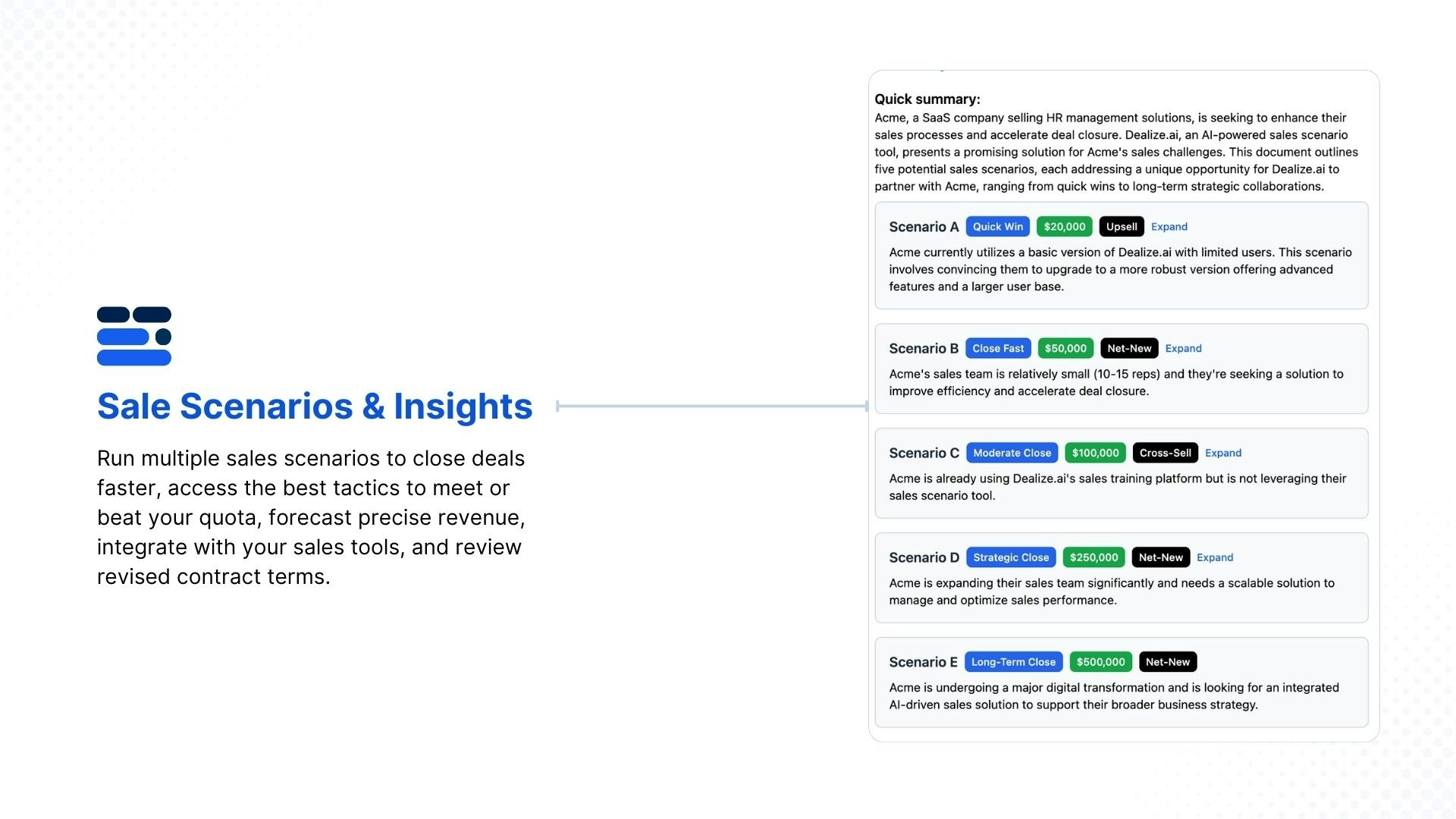Image resolution: width=1456 pixels, height=819 pixels.
Task: Select the $100,000 green badge
Action: coord(1095,453)
